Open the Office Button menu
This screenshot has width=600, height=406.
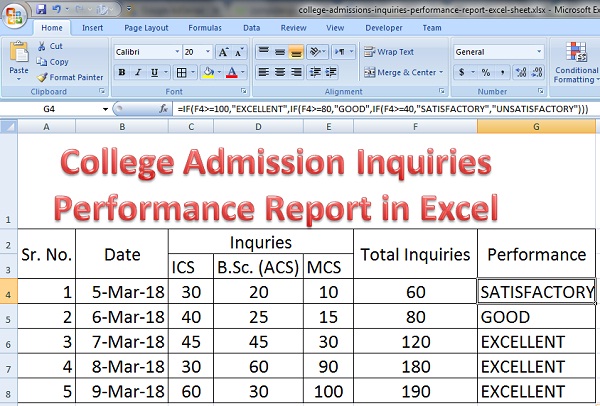pos(14,16)
